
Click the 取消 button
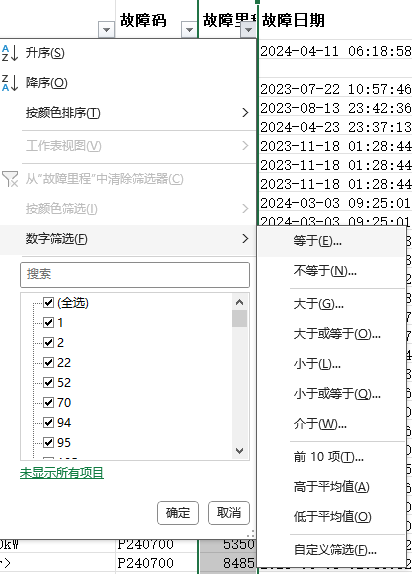tap(229, 513)
